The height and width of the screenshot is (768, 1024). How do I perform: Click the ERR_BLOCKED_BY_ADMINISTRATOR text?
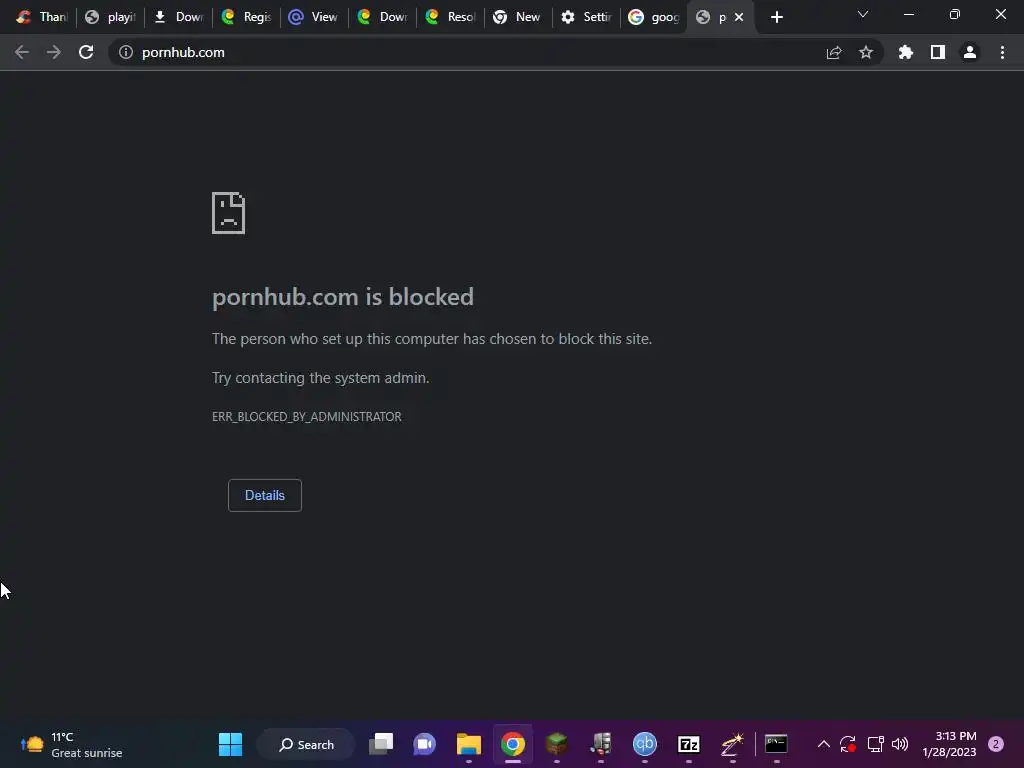(307, 417)
